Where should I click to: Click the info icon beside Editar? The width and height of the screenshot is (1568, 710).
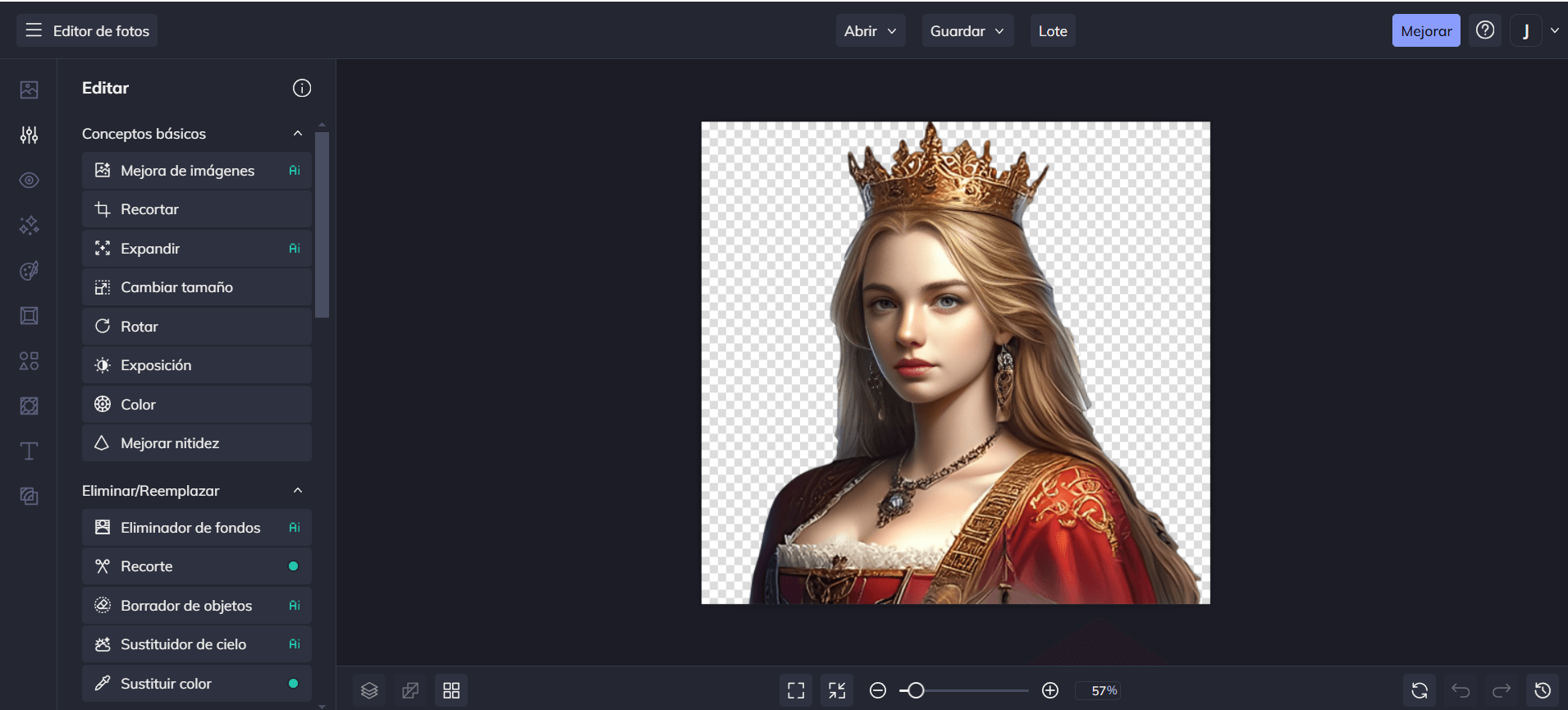[302, 88]
